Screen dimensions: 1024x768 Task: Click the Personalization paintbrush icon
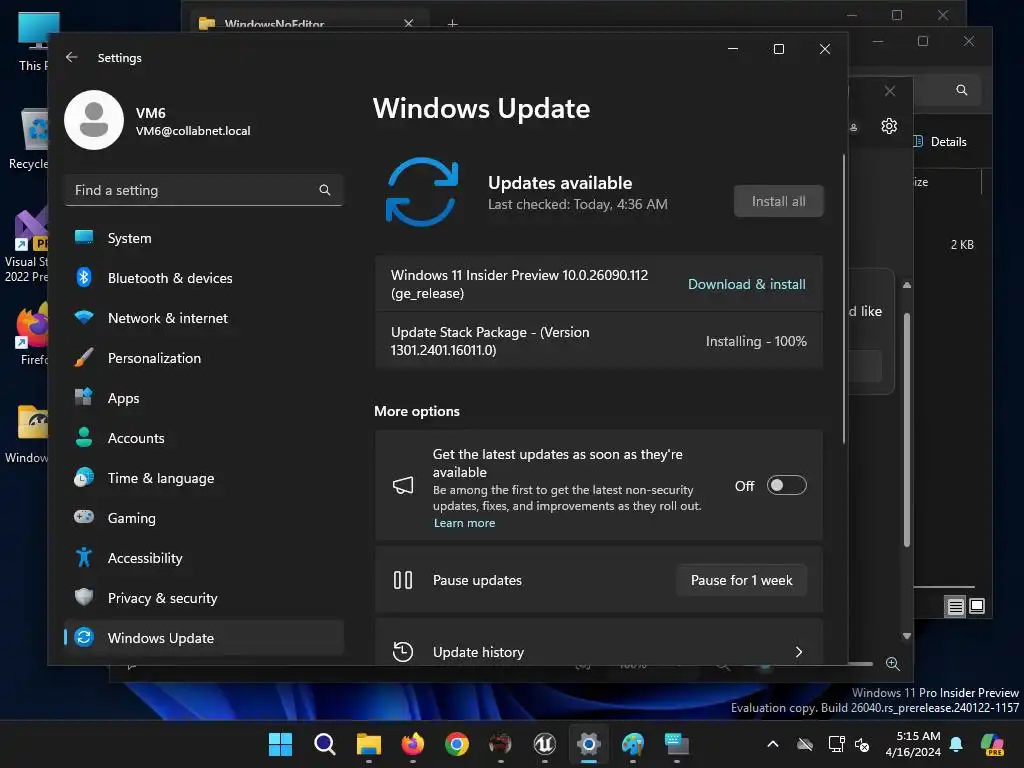tap(84, 358)
